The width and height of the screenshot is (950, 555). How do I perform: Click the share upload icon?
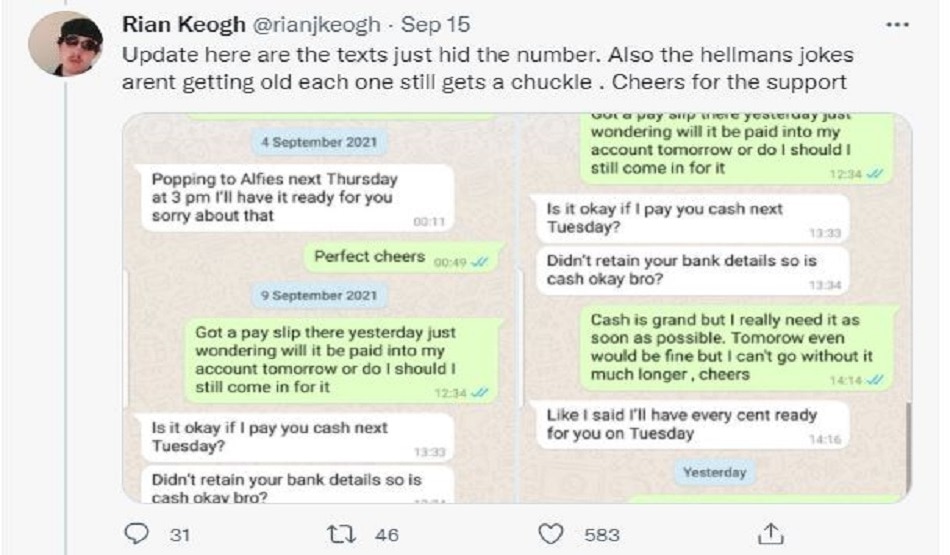coord(770,535)
